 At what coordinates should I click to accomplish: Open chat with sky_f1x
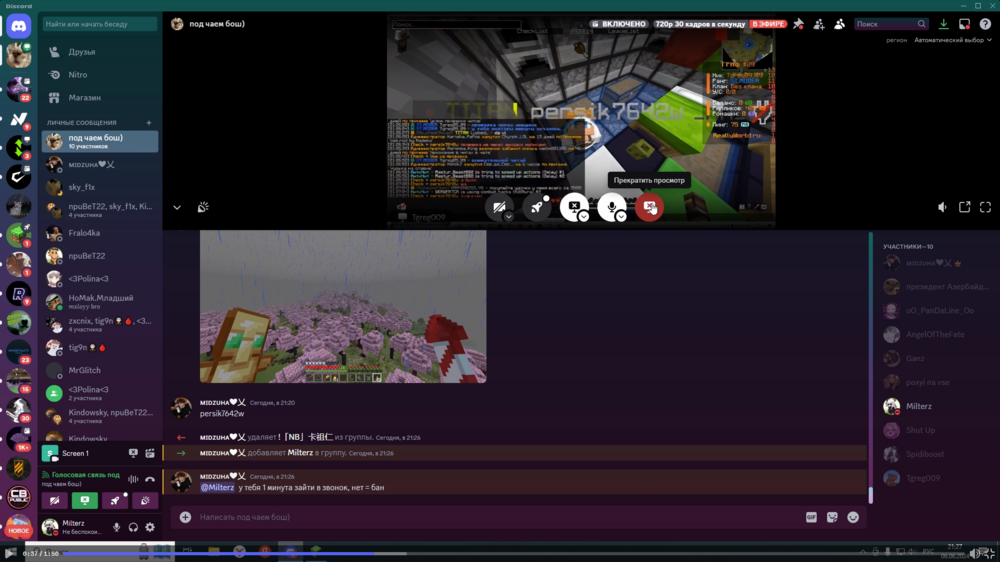point(100,188)
